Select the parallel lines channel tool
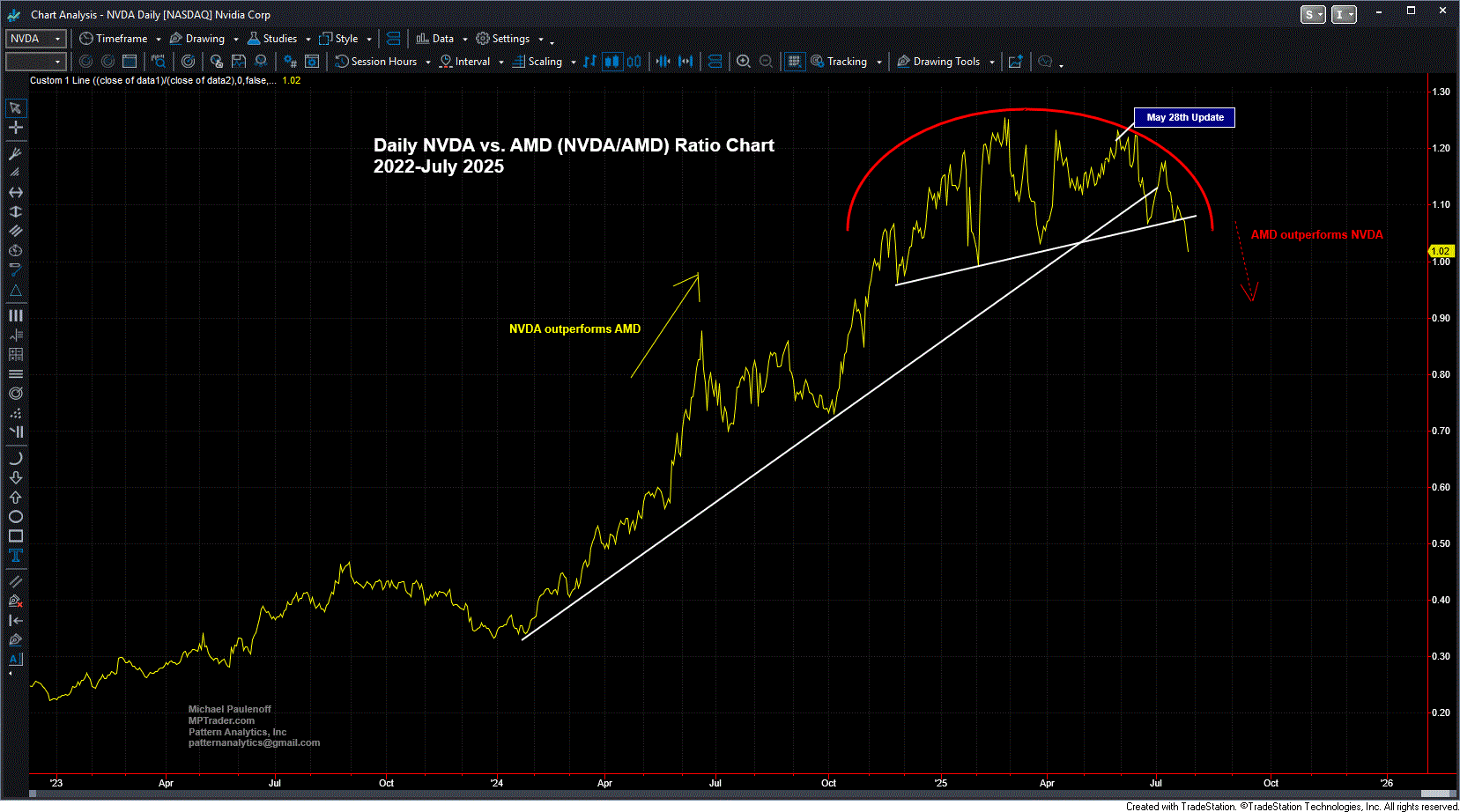The height and width of the screenshot is (812, 1460). pos(15,231)
